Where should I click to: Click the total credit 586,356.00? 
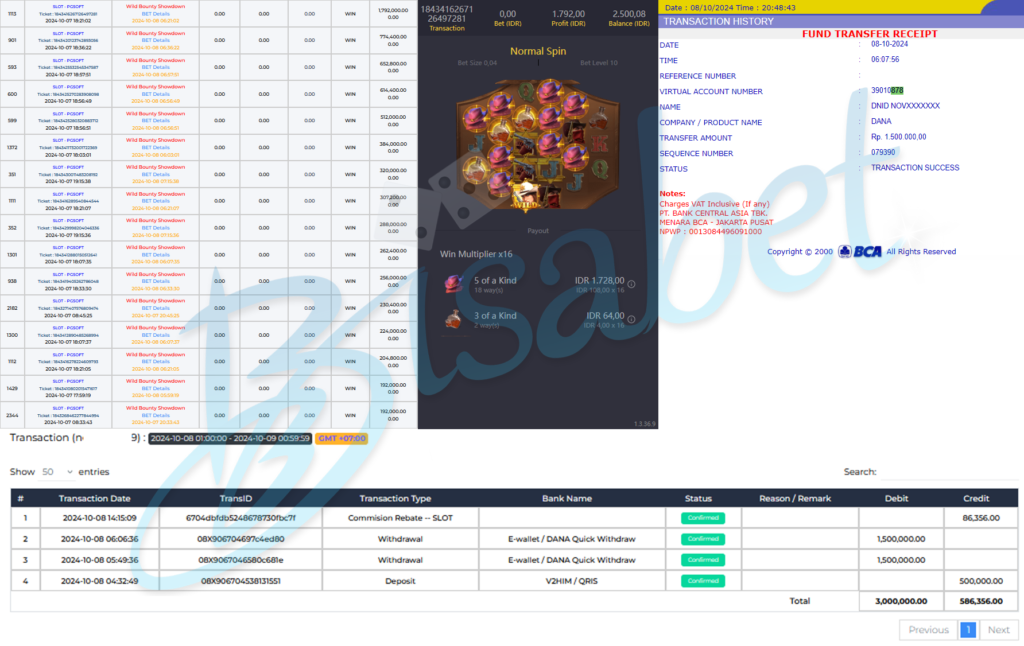point(981,601)
